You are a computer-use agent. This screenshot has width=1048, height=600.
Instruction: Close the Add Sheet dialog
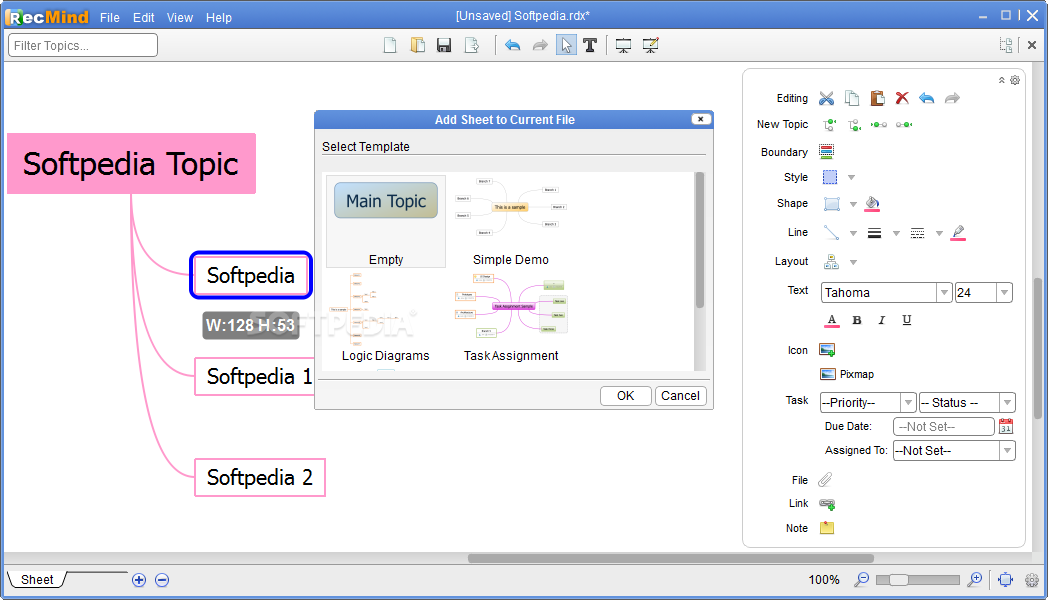(700, 119)
